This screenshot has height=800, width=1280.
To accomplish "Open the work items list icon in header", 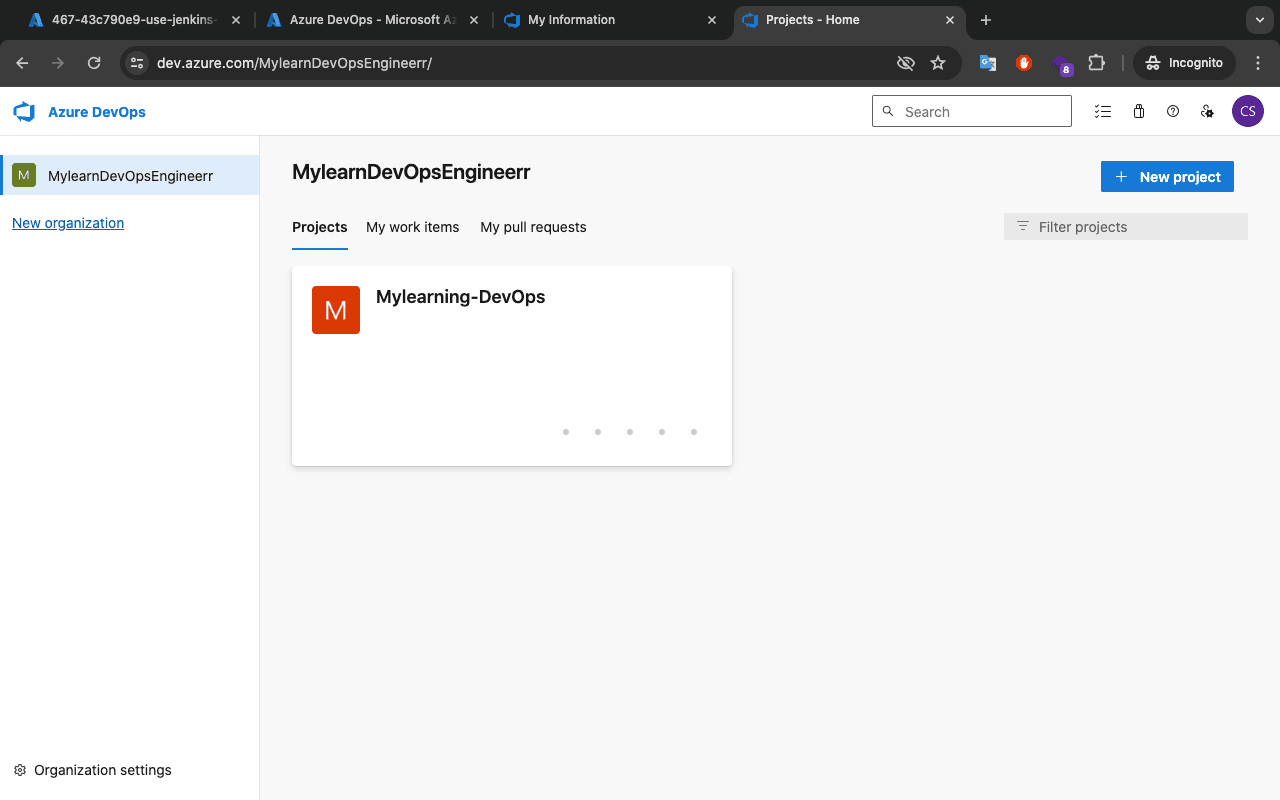I will (x=1103, y=112).
